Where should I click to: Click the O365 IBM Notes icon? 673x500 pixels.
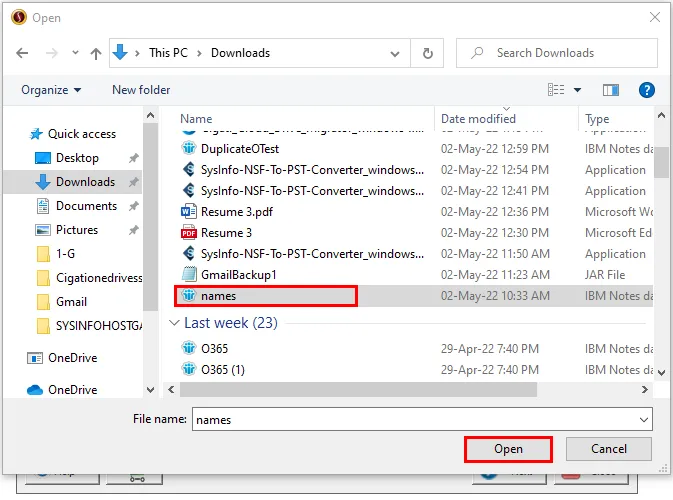coord(188,348)
